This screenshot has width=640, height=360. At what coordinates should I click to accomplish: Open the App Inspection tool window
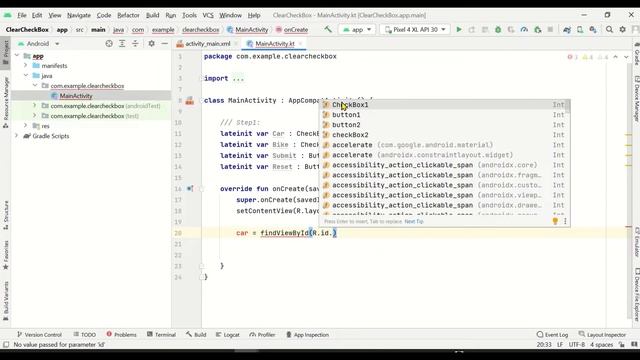coord(307,335)
